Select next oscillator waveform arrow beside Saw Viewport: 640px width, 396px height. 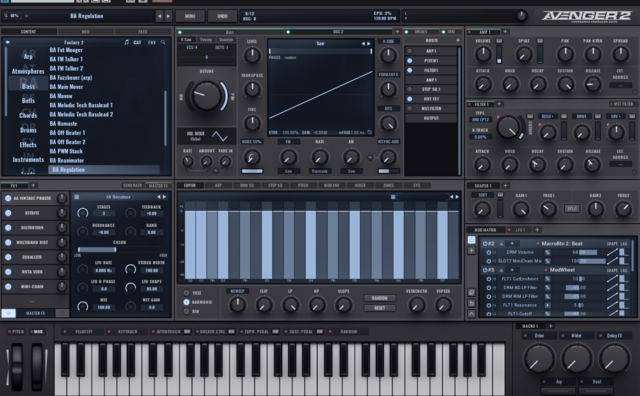pos(369,43)
